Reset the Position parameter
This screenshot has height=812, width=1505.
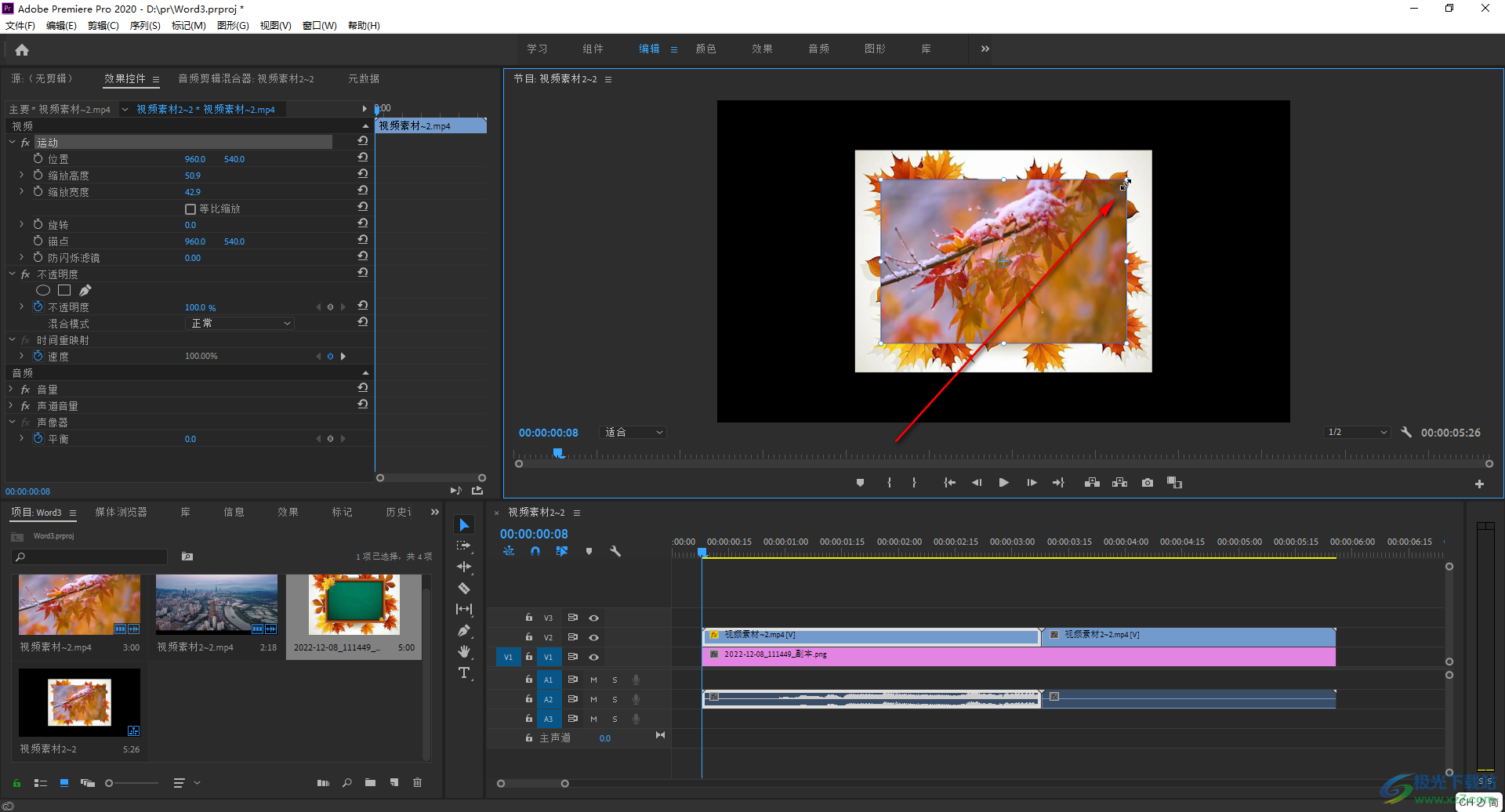click(x=362, y=158)
